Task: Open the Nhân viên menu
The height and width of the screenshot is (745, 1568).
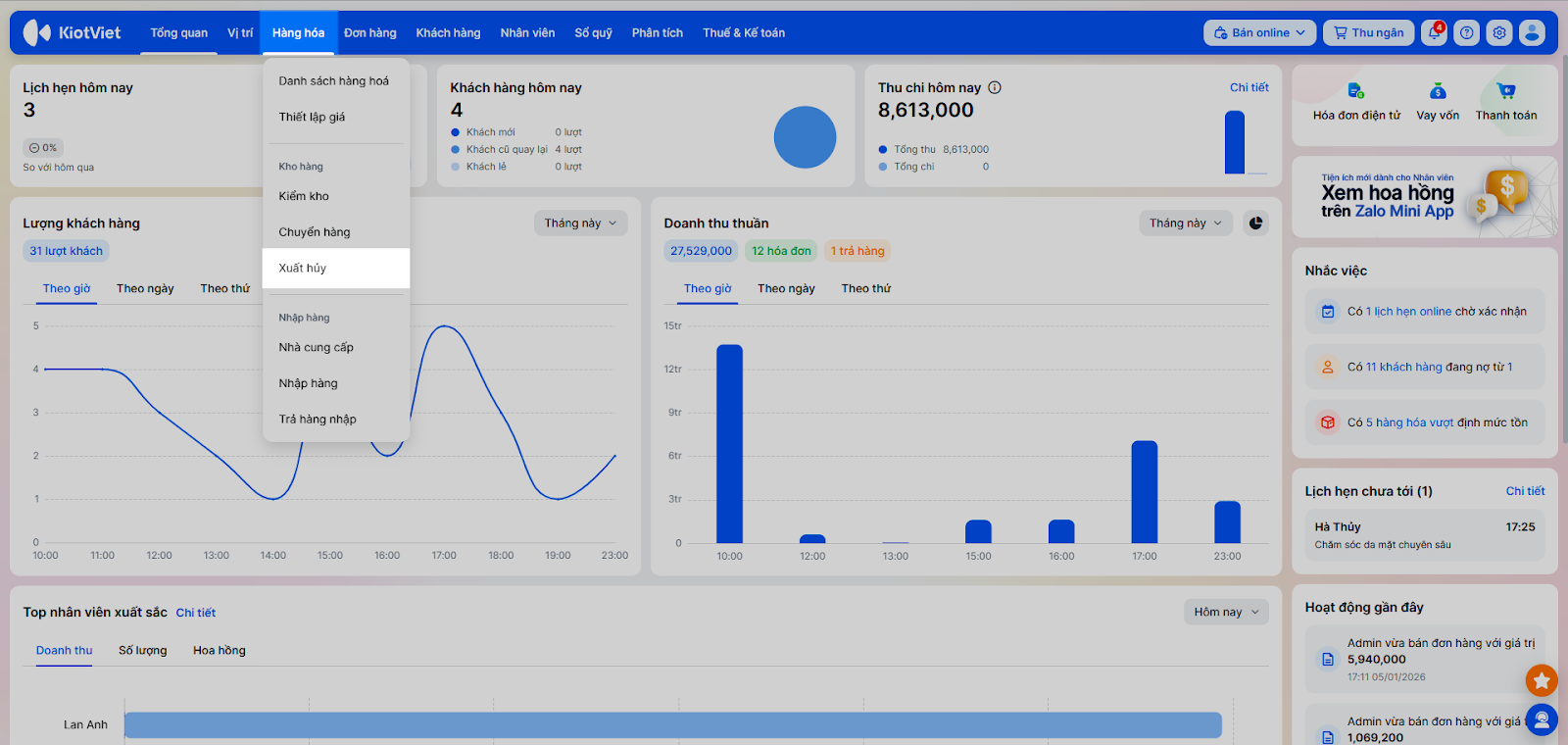Action: tap(527, 32)
